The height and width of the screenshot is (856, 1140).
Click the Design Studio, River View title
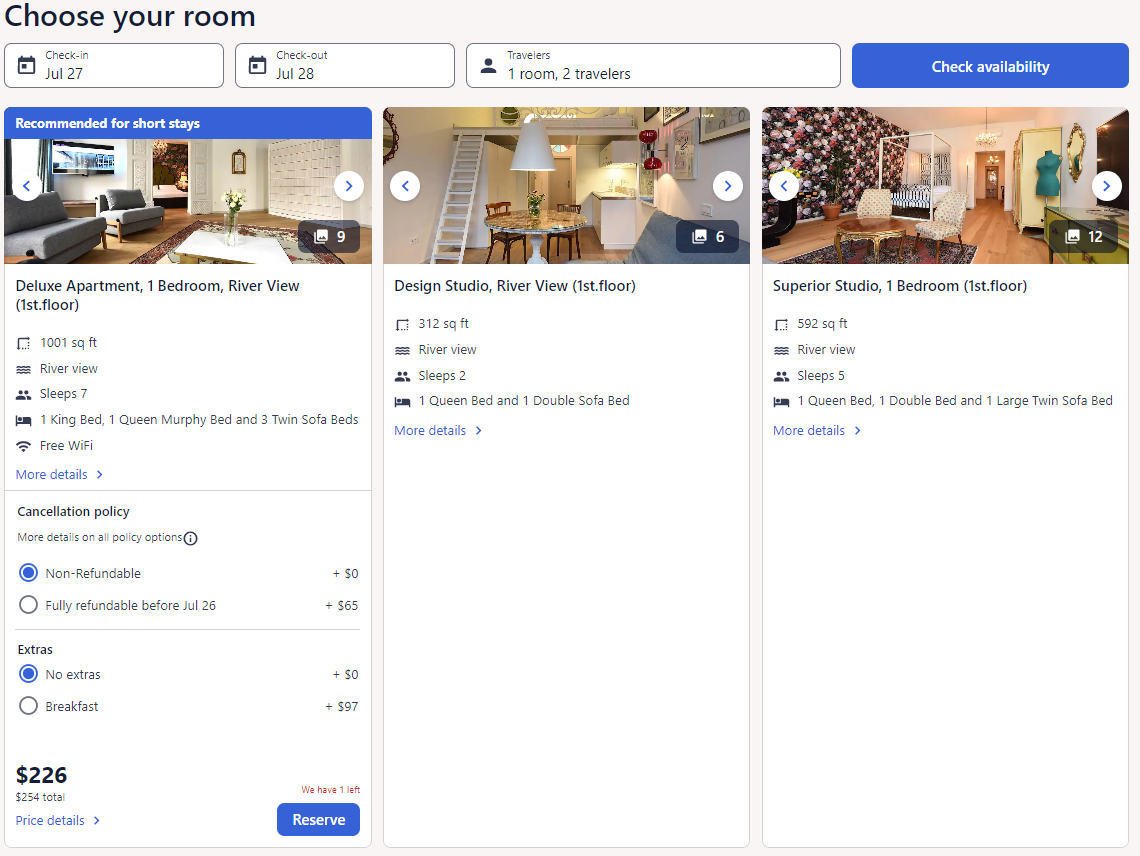point(515,286)
